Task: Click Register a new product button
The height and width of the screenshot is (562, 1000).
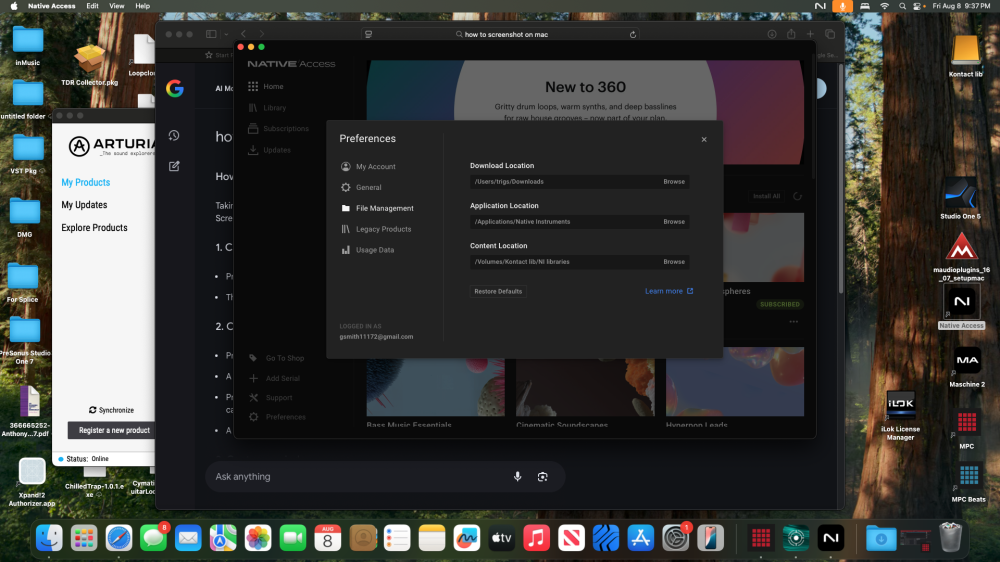Action: [112, 431]
